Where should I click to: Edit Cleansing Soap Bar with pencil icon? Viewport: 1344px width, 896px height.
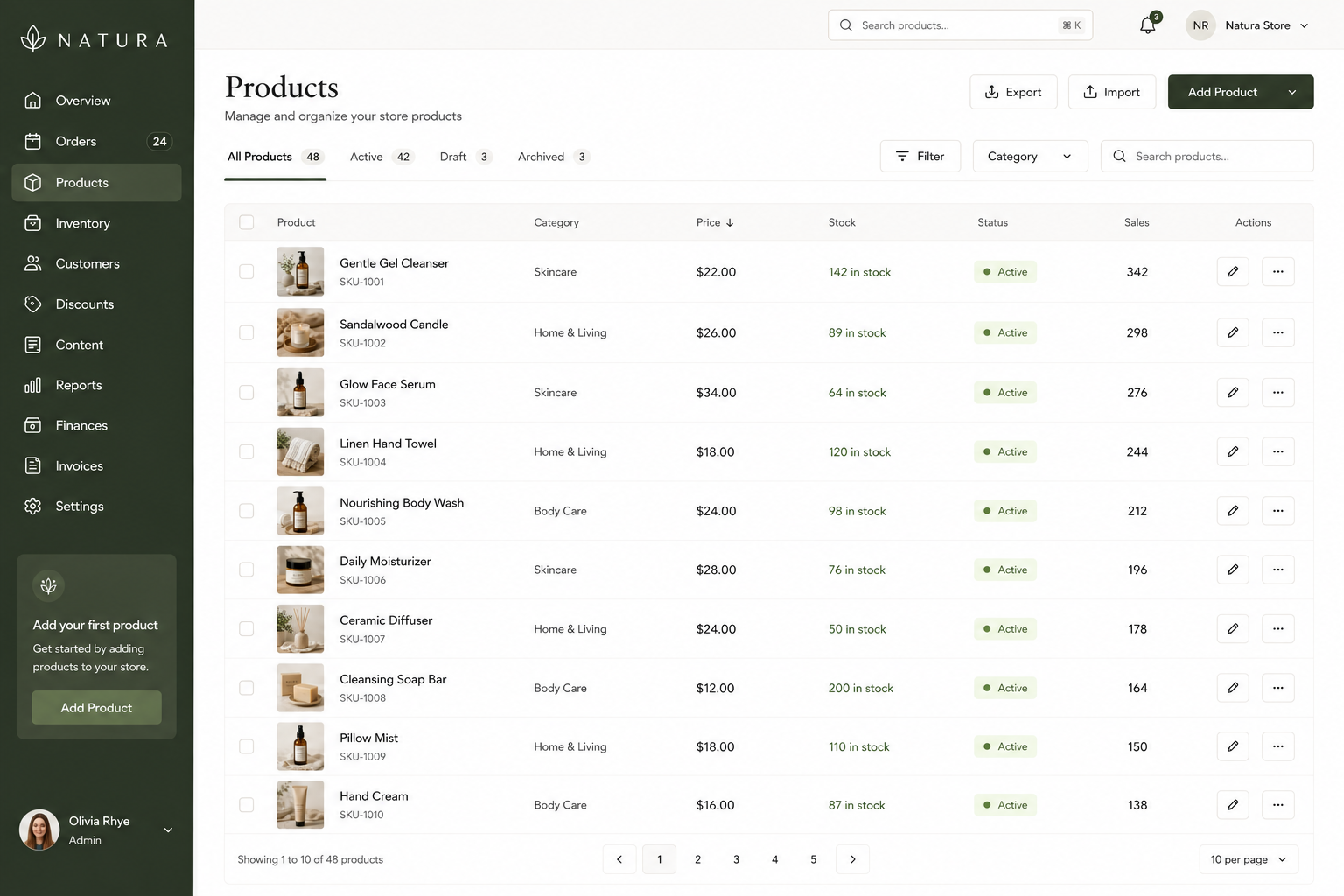[1233, 688]
